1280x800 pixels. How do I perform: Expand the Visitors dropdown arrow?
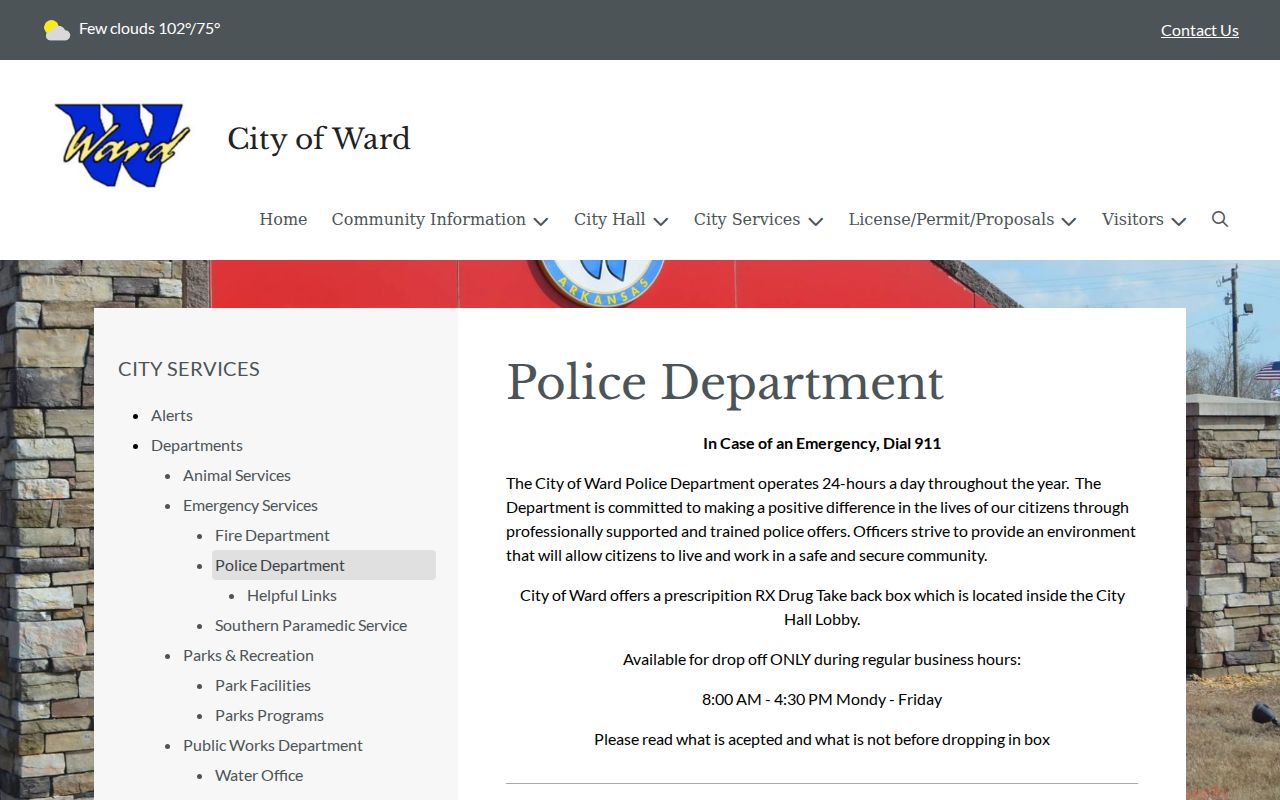1179,221
